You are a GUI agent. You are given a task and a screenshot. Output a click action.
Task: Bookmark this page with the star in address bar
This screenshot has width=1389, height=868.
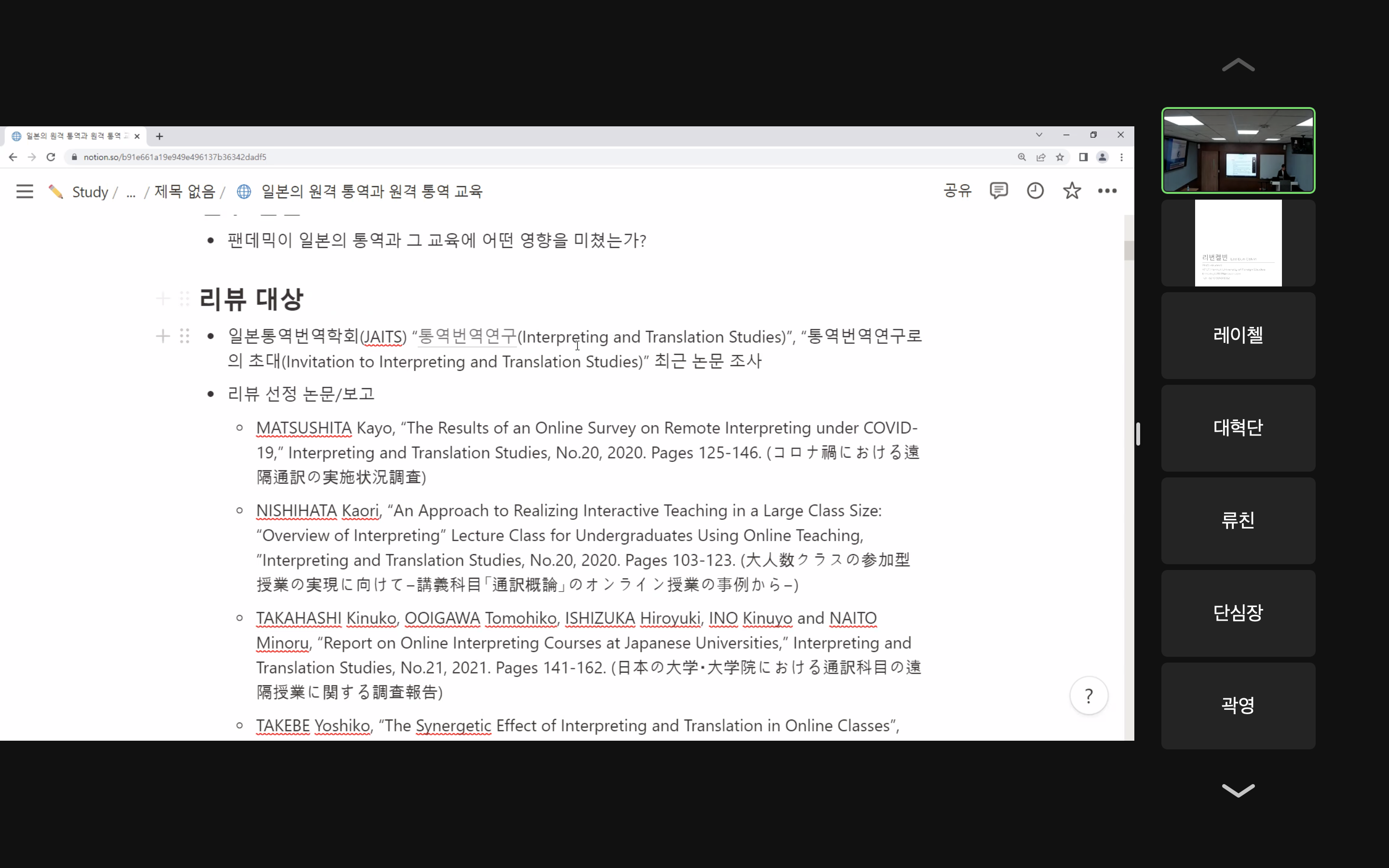pyautogui.click(x=1060, y=157)
